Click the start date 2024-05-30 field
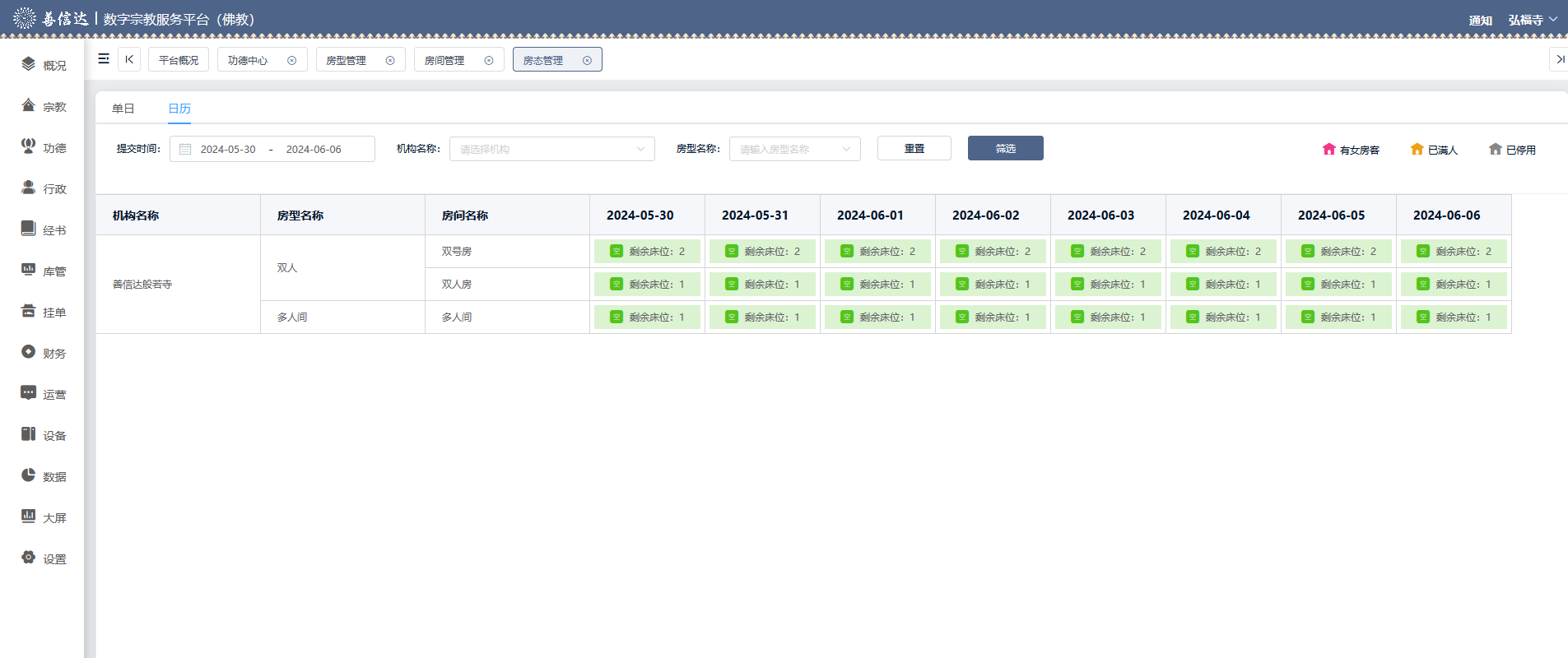 [228, 149]
